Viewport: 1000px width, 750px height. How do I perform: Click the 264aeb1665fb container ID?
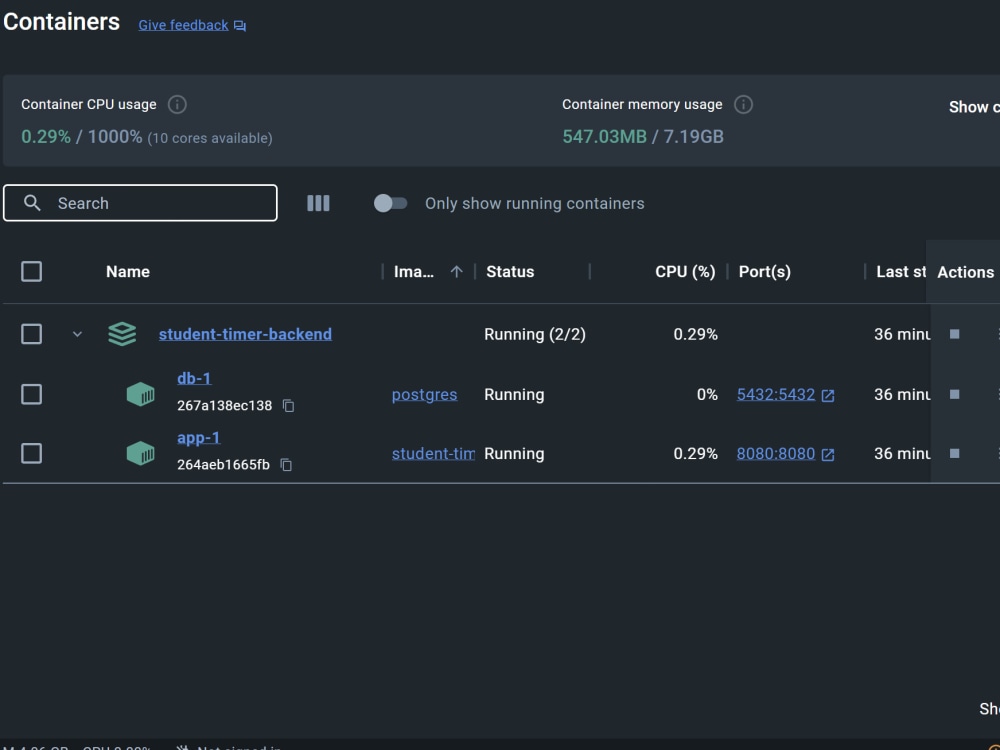pyautogui.click(x=223, y=465)
